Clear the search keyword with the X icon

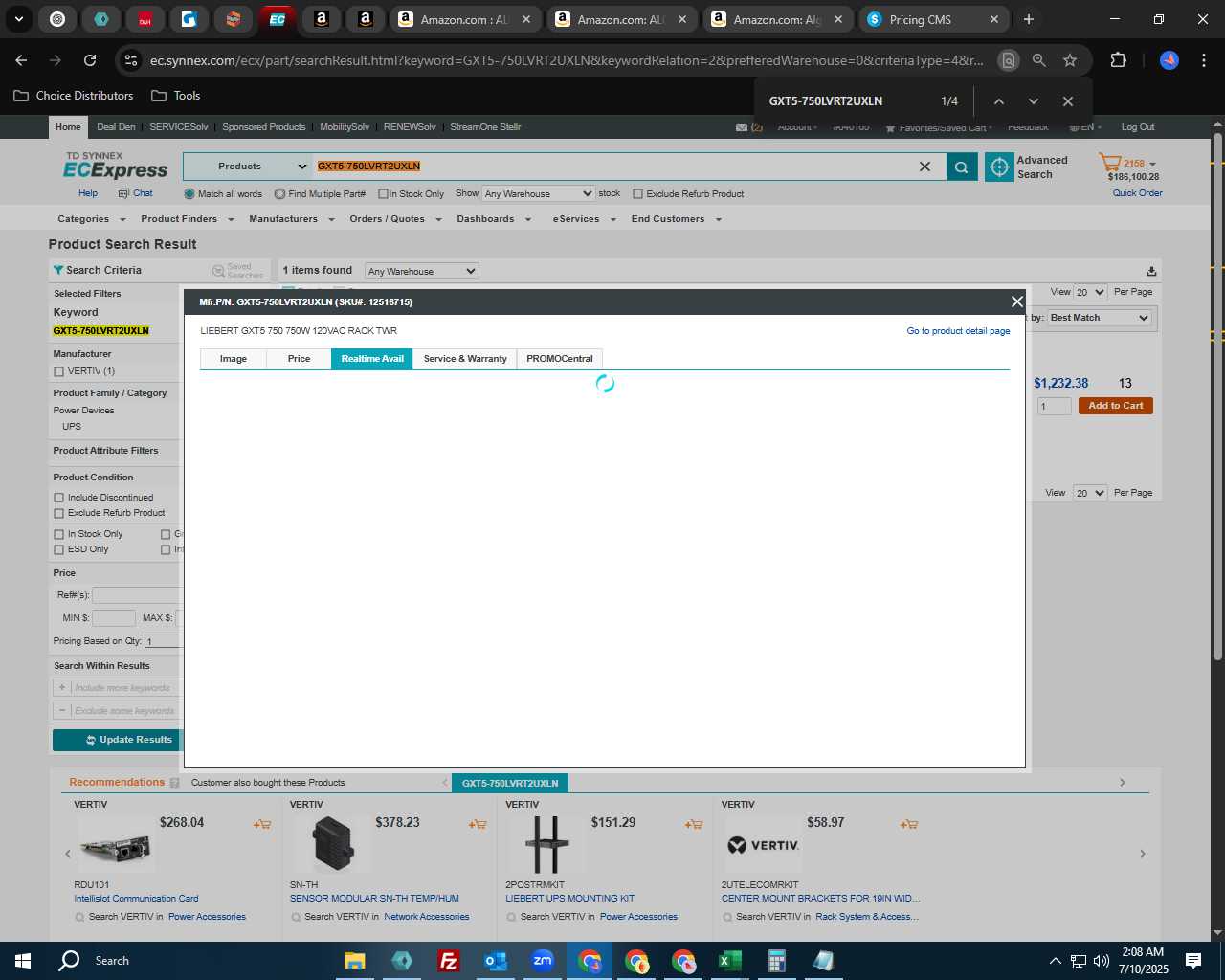pos(924,167)
